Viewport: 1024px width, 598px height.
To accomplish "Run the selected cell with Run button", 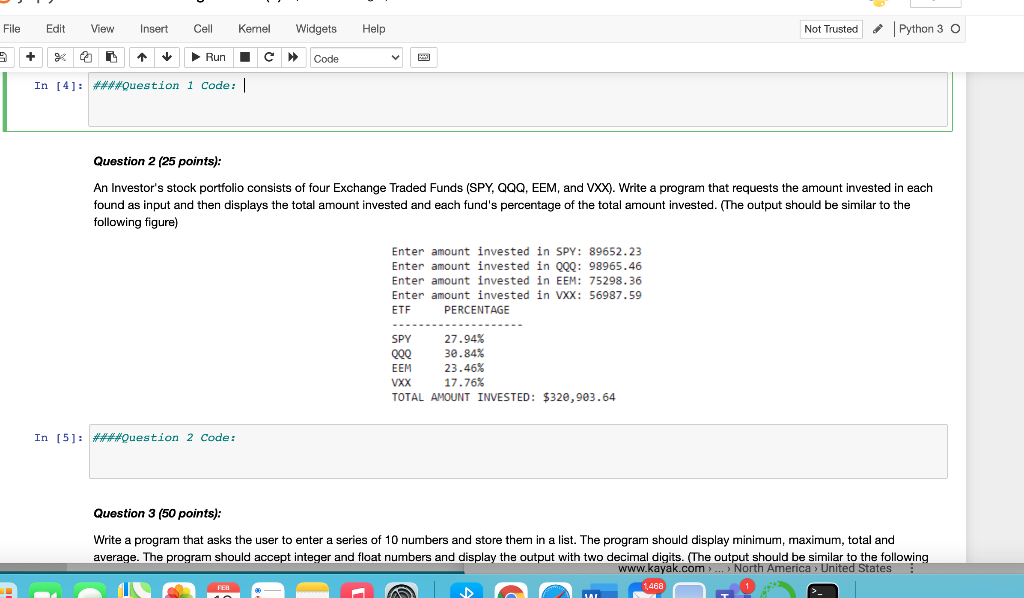I will tap(208, 57).
